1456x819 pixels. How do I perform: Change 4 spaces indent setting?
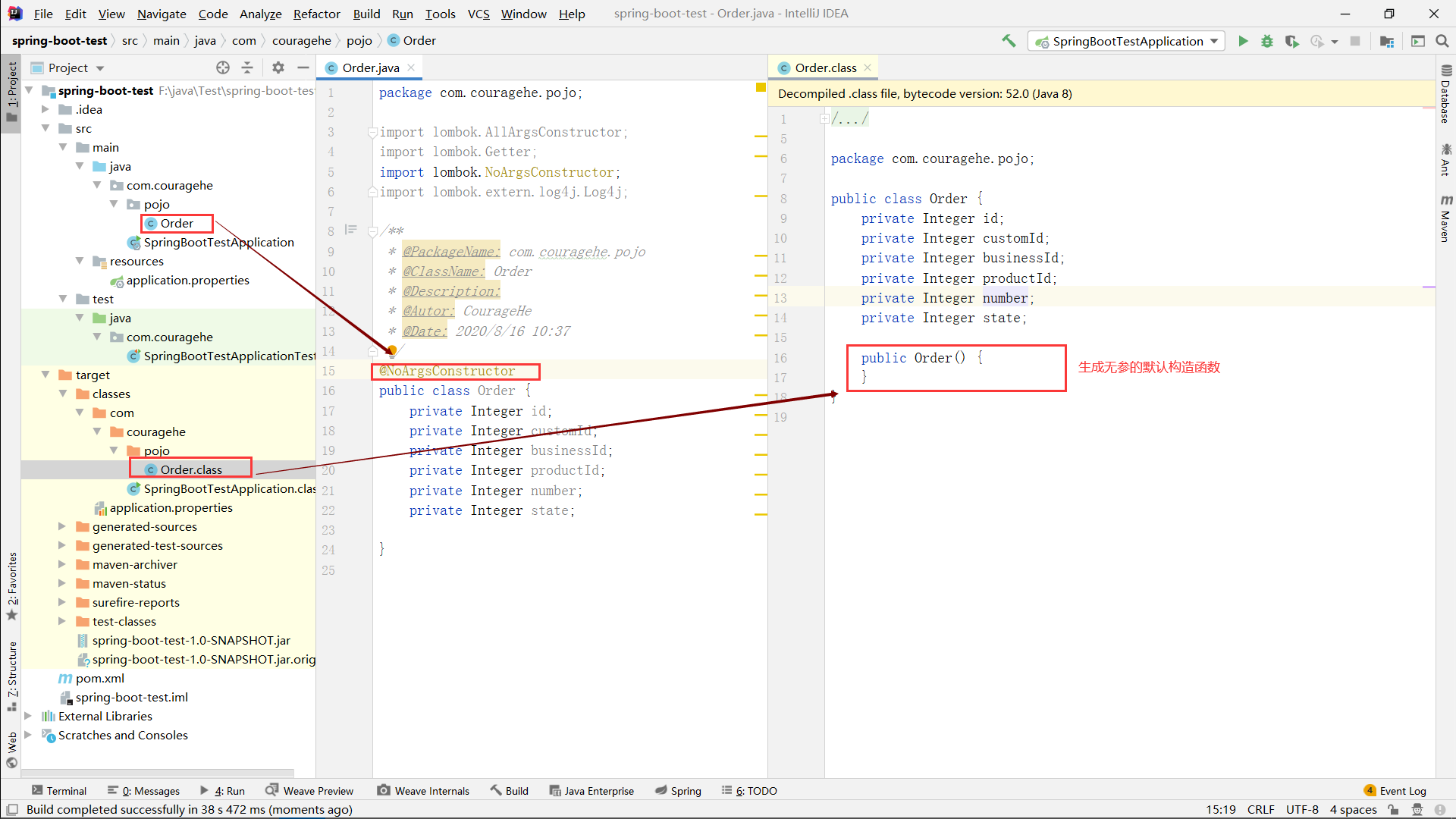click(x=1353, y=809)
